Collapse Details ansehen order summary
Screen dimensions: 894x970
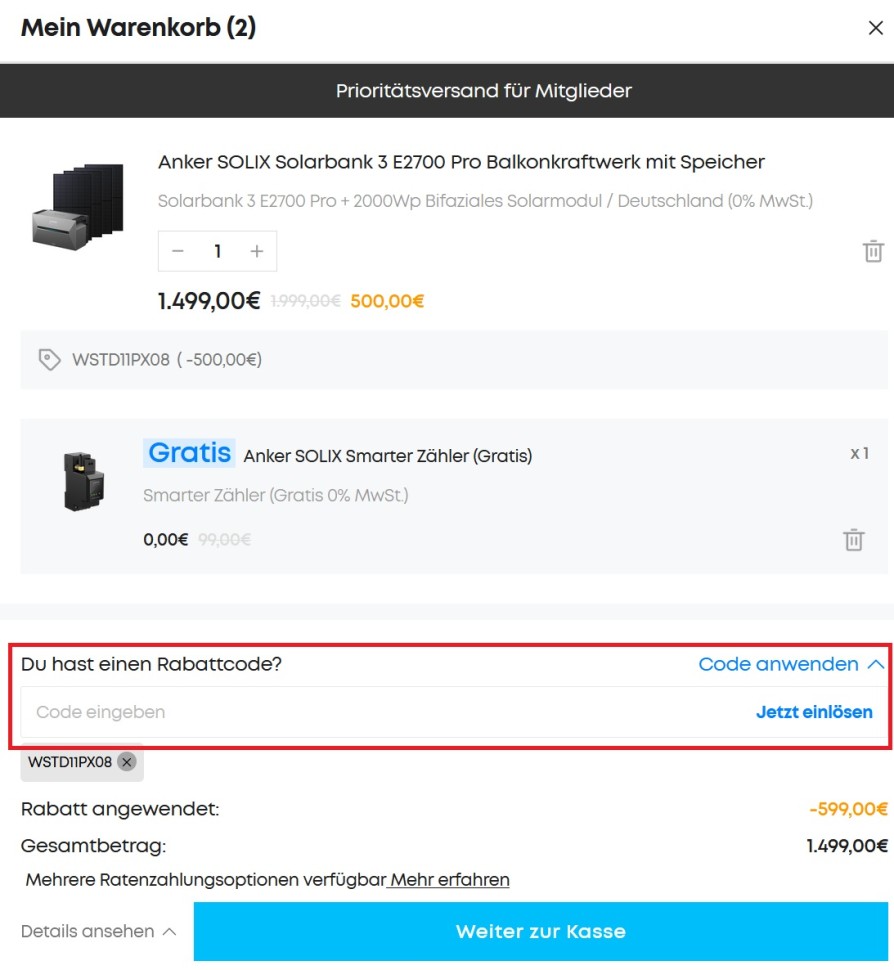pos(98,931)
